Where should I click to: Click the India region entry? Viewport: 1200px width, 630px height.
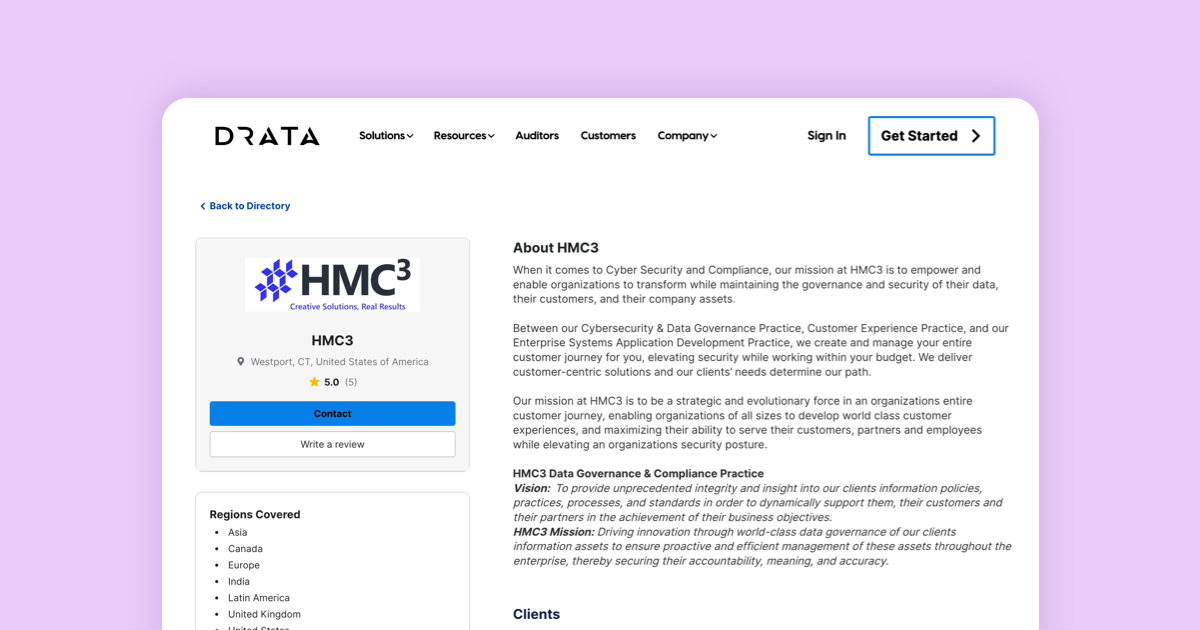click(239, 582)
